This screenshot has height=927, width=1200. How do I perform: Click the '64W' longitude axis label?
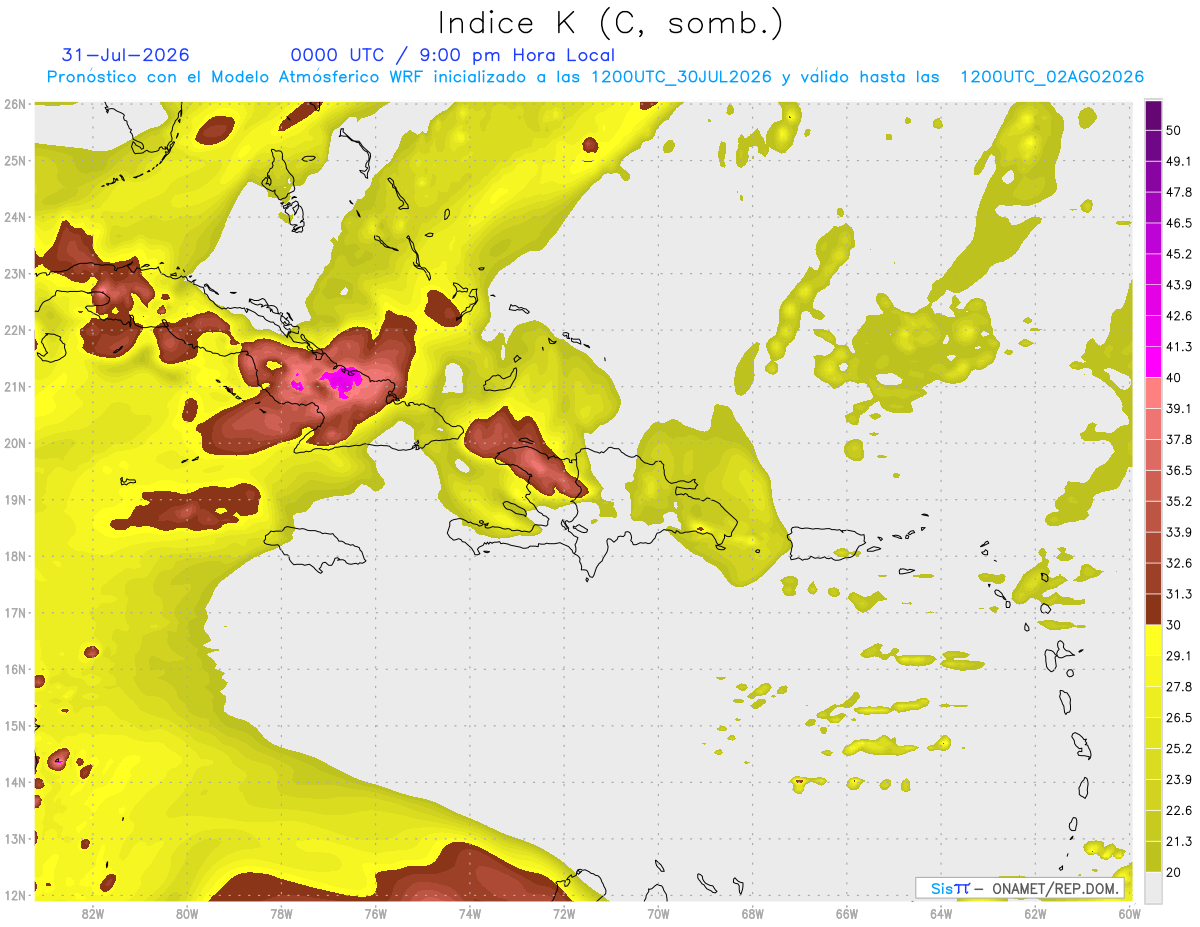(x=940, y=913)
